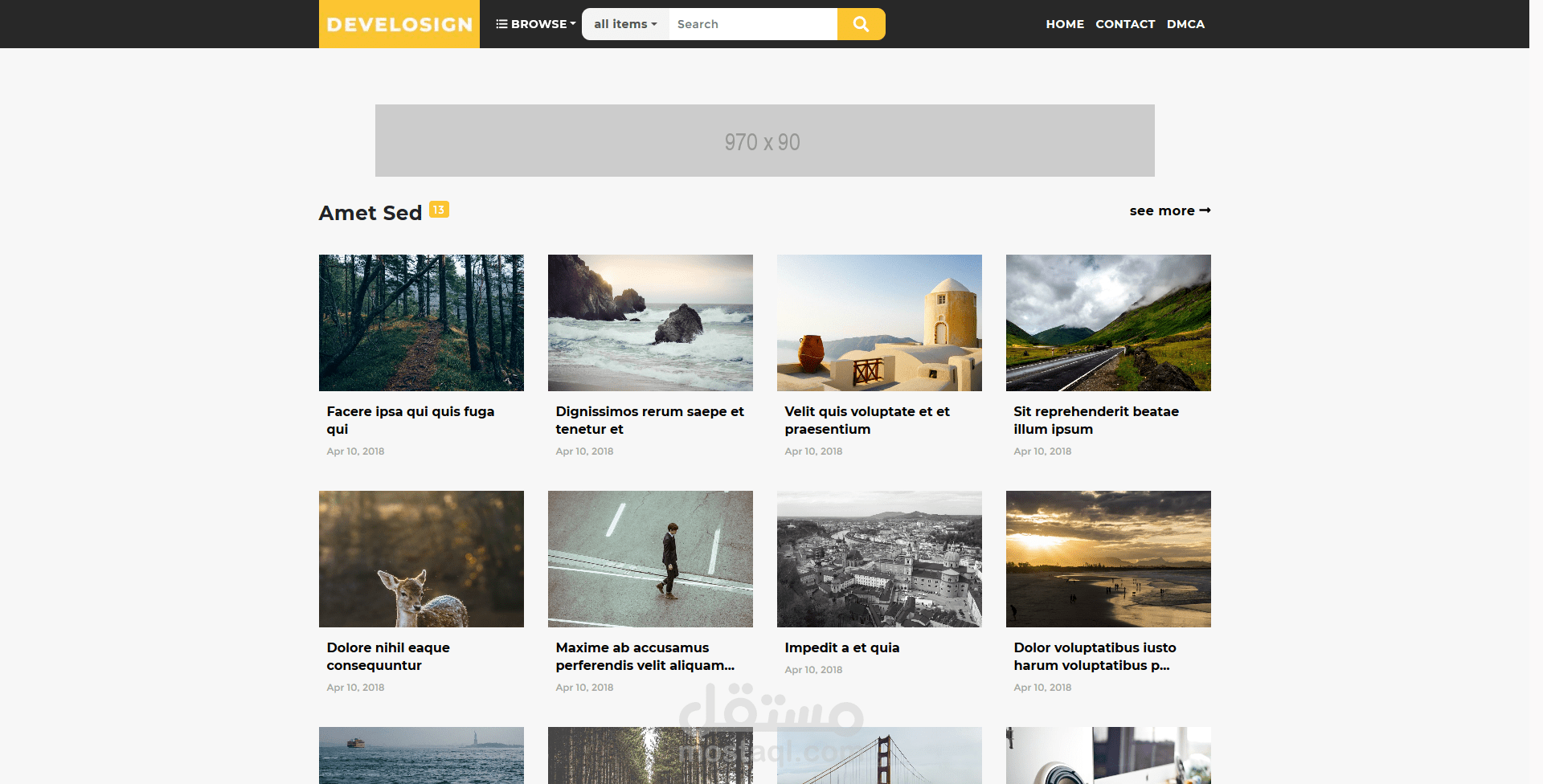Viewport: 1543px width, 784px height.
Task: Open the forest path thumbnail
Action: (421, 323)
